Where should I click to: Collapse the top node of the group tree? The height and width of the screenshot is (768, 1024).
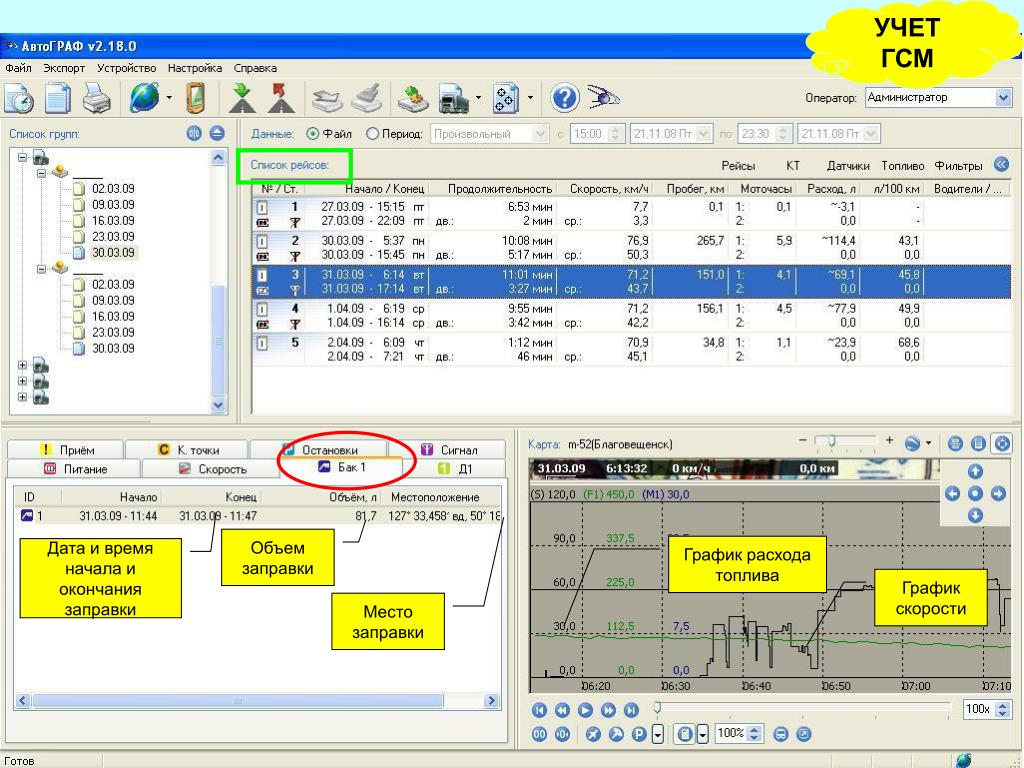23,157
